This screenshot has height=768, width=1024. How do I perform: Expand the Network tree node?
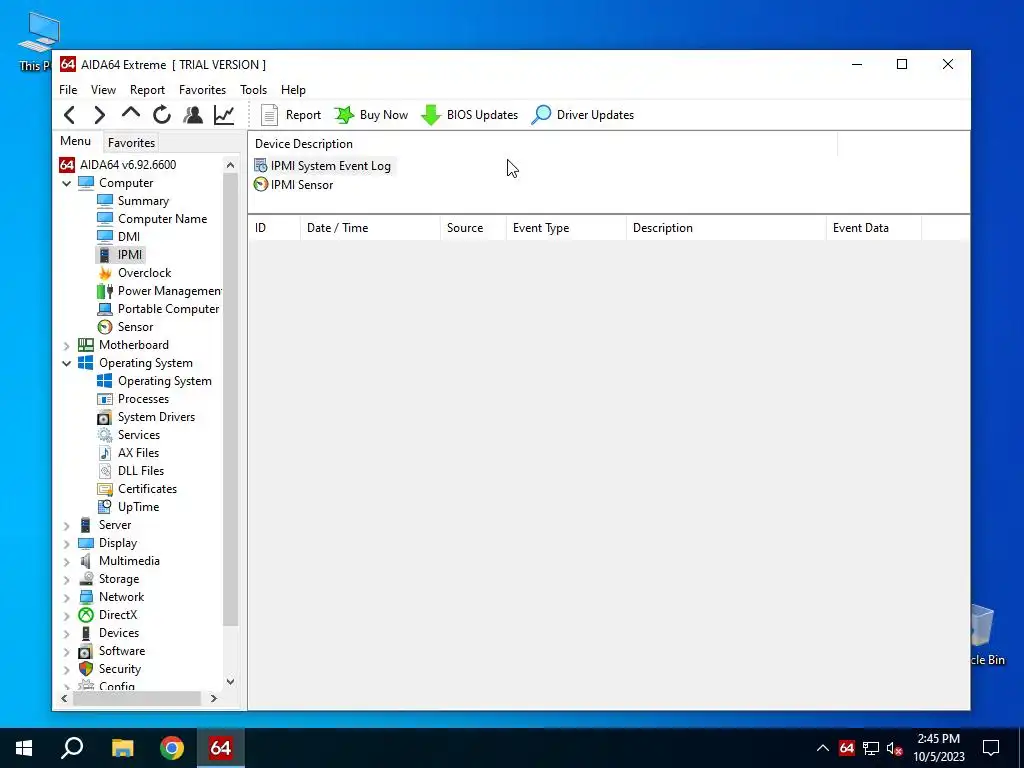coord(67,598)
